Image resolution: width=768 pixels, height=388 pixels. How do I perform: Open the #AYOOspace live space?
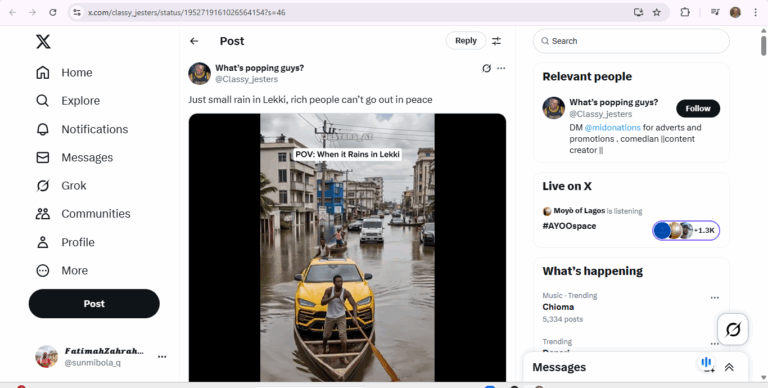click(x=569, y=226)
